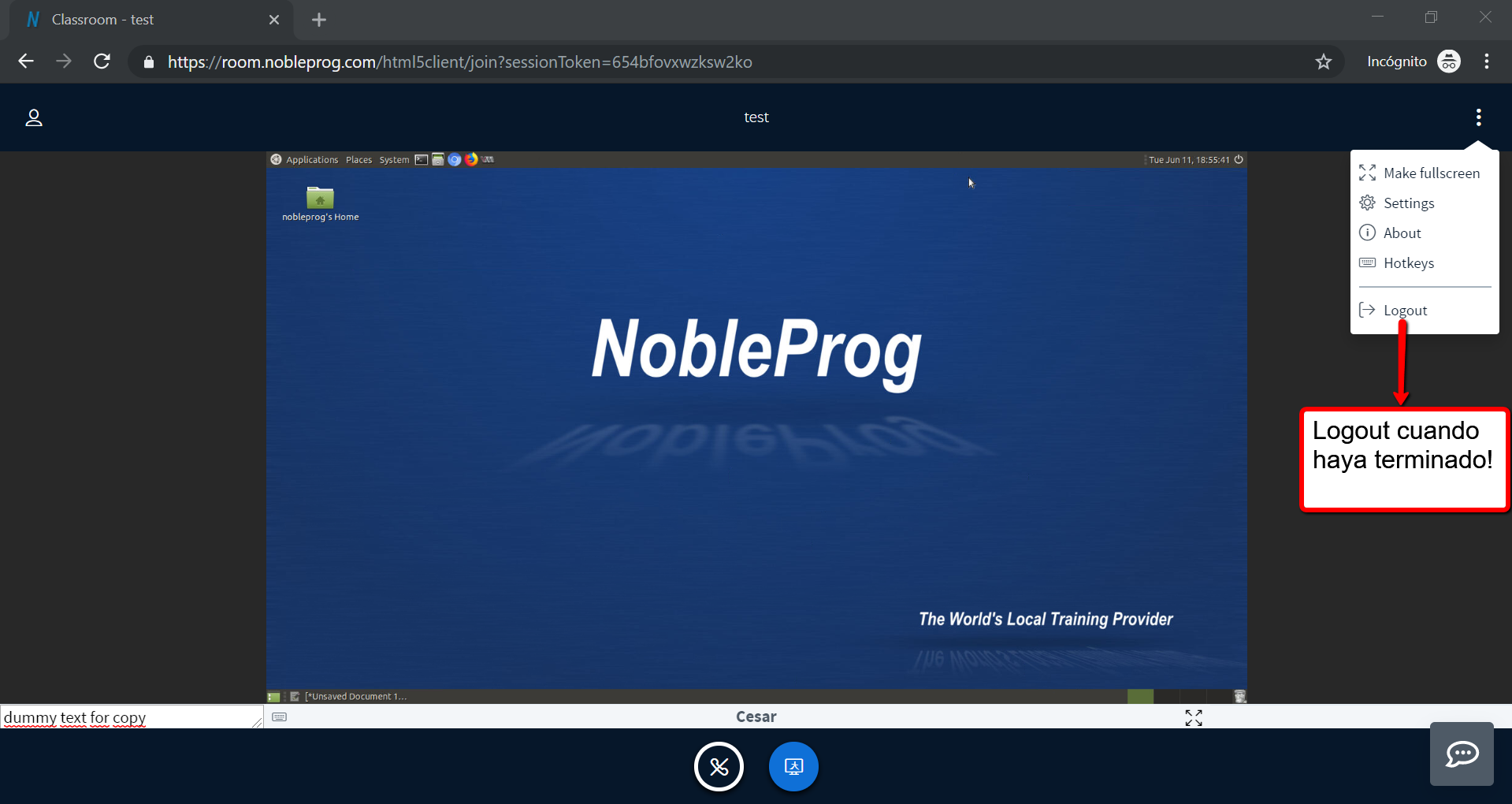
Task: Open the Places menu in remote desktop
Action: 358,160
